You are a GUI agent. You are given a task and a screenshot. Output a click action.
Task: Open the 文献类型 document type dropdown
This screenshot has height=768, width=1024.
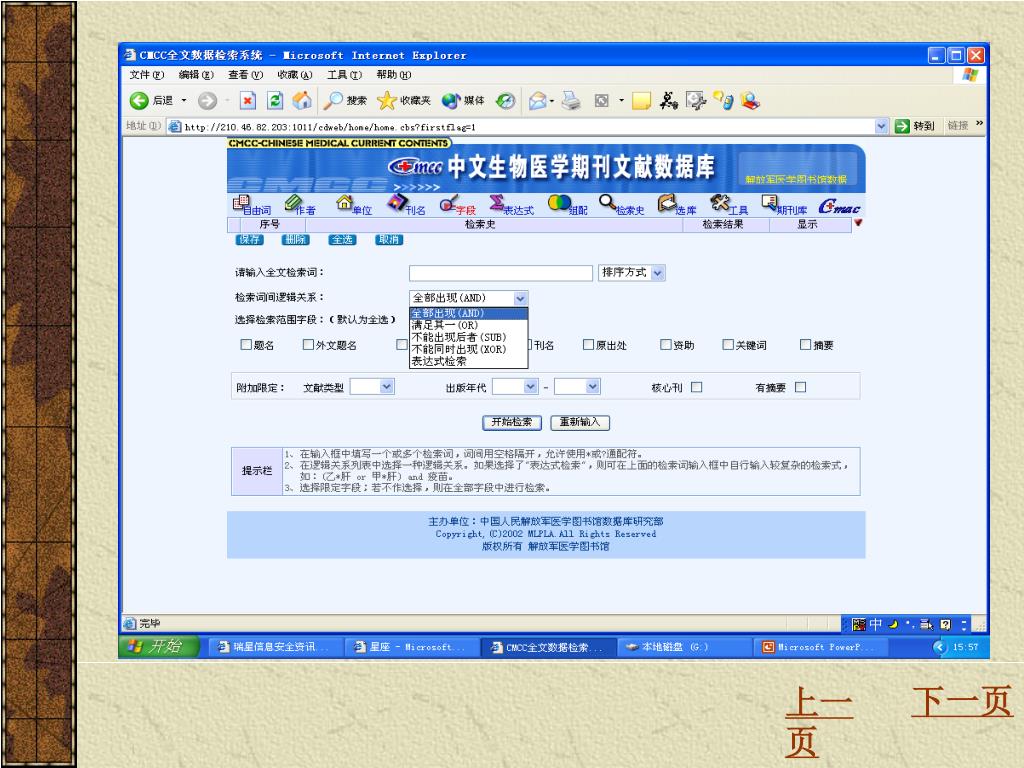pyautogui.click(x=372, y=387)
